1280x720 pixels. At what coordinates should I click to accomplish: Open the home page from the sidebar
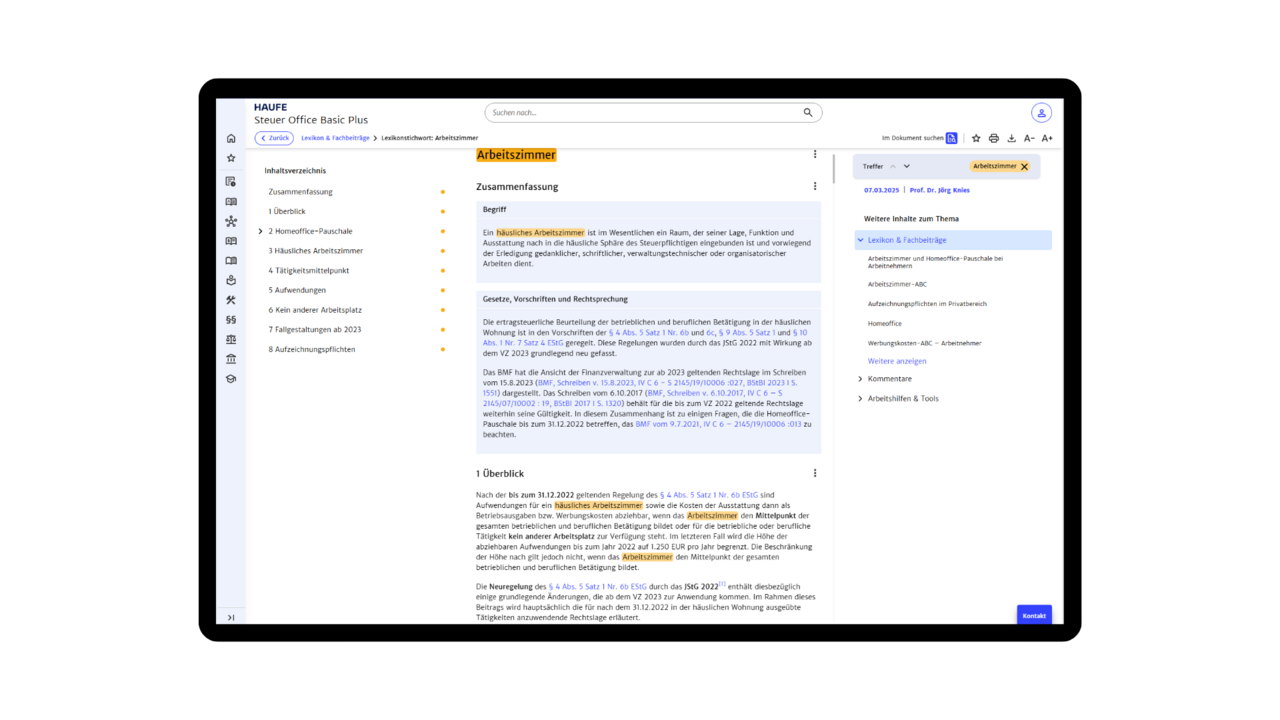(231, 138)
